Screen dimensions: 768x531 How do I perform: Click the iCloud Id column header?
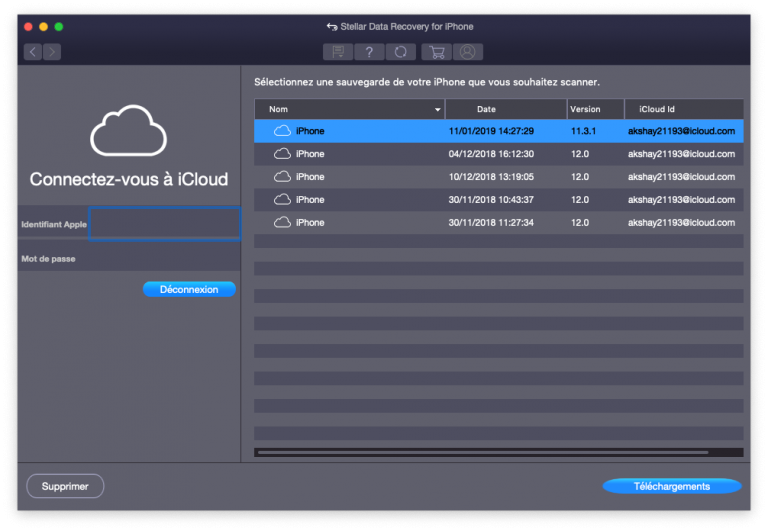[x=657, y=109]
